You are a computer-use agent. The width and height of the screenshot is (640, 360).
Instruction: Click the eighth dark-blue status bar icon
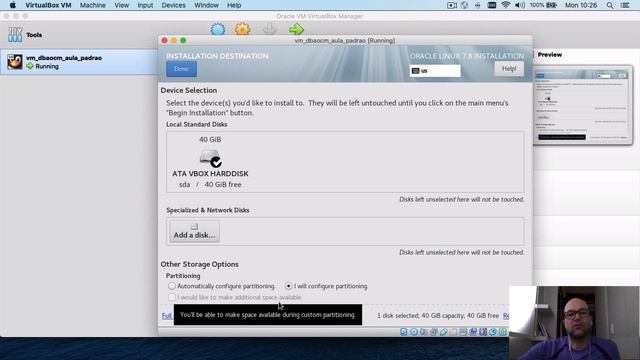(473, 332)
